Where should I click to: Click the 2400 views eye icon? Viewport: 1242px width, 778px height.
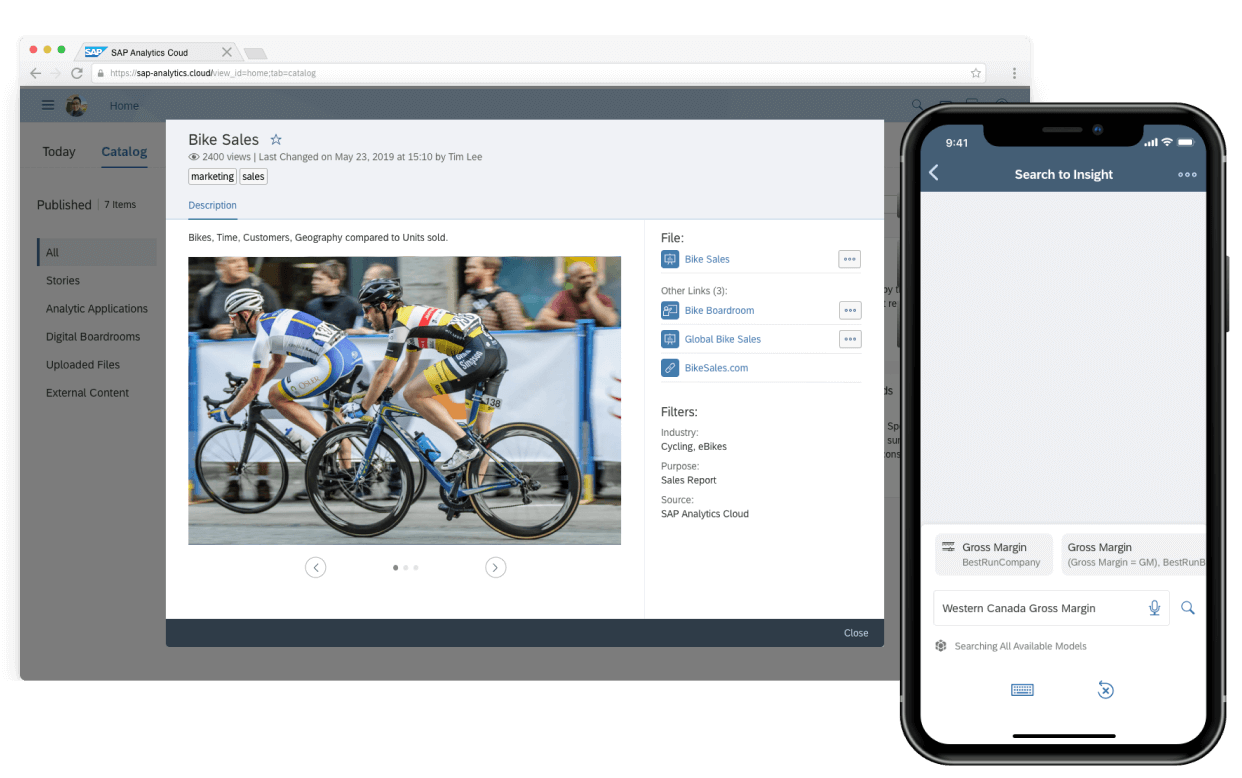tap(194, 157)
